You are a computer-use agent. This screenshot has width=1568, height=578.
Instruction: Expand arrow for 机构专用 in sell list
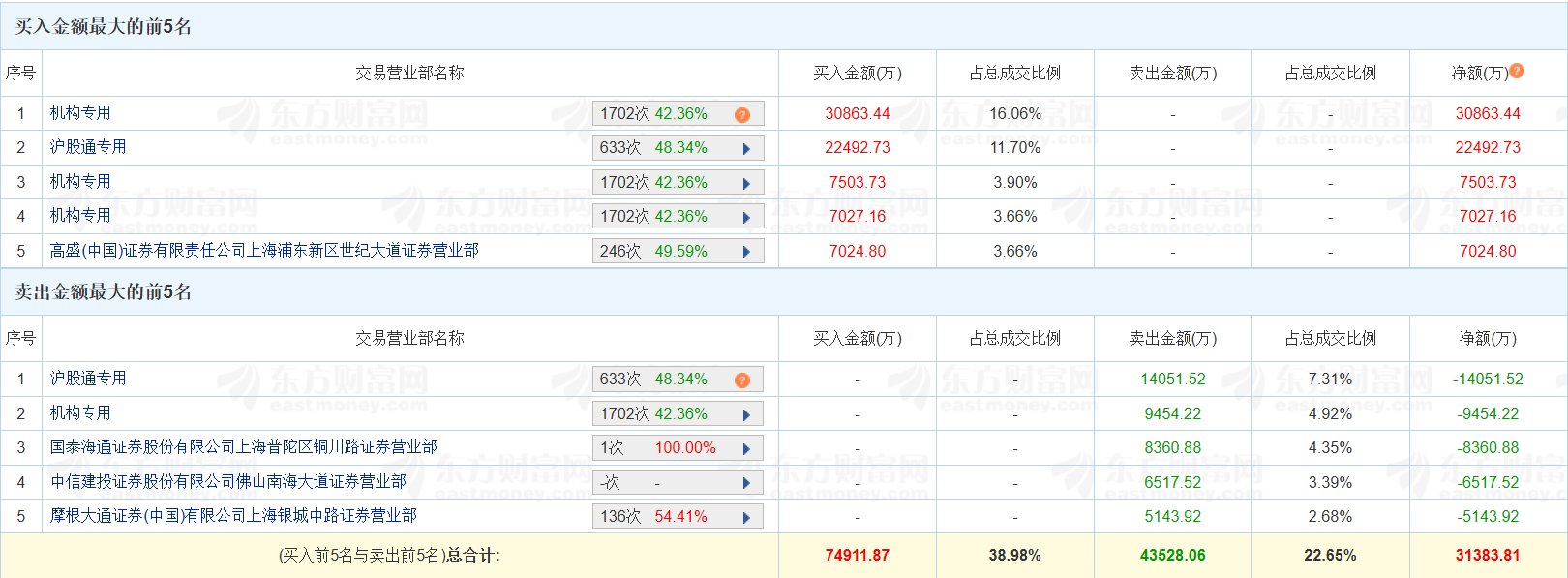point(746,414)
